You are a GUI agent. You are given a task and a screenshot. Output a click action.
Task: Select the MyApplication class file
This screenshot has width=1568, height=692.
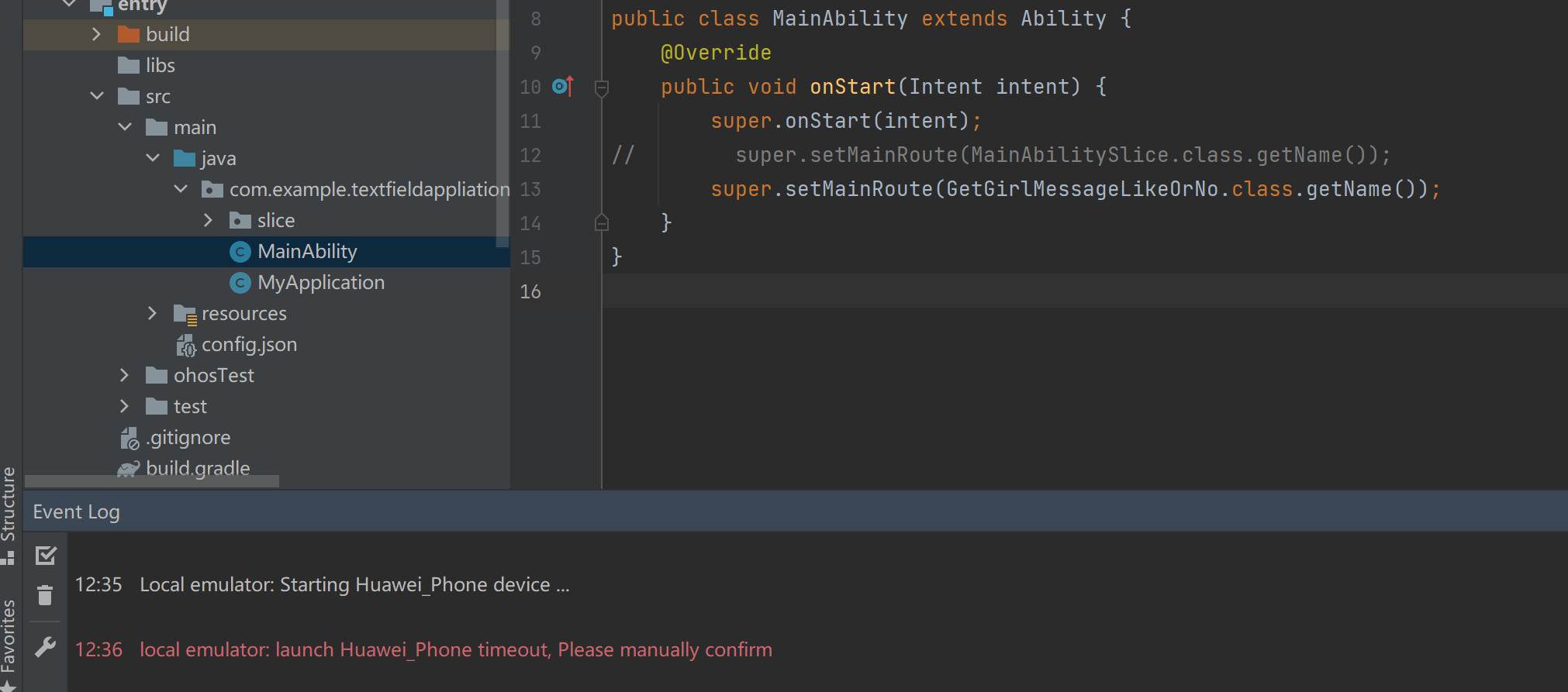pyautogui.click(x=266, y=282)
